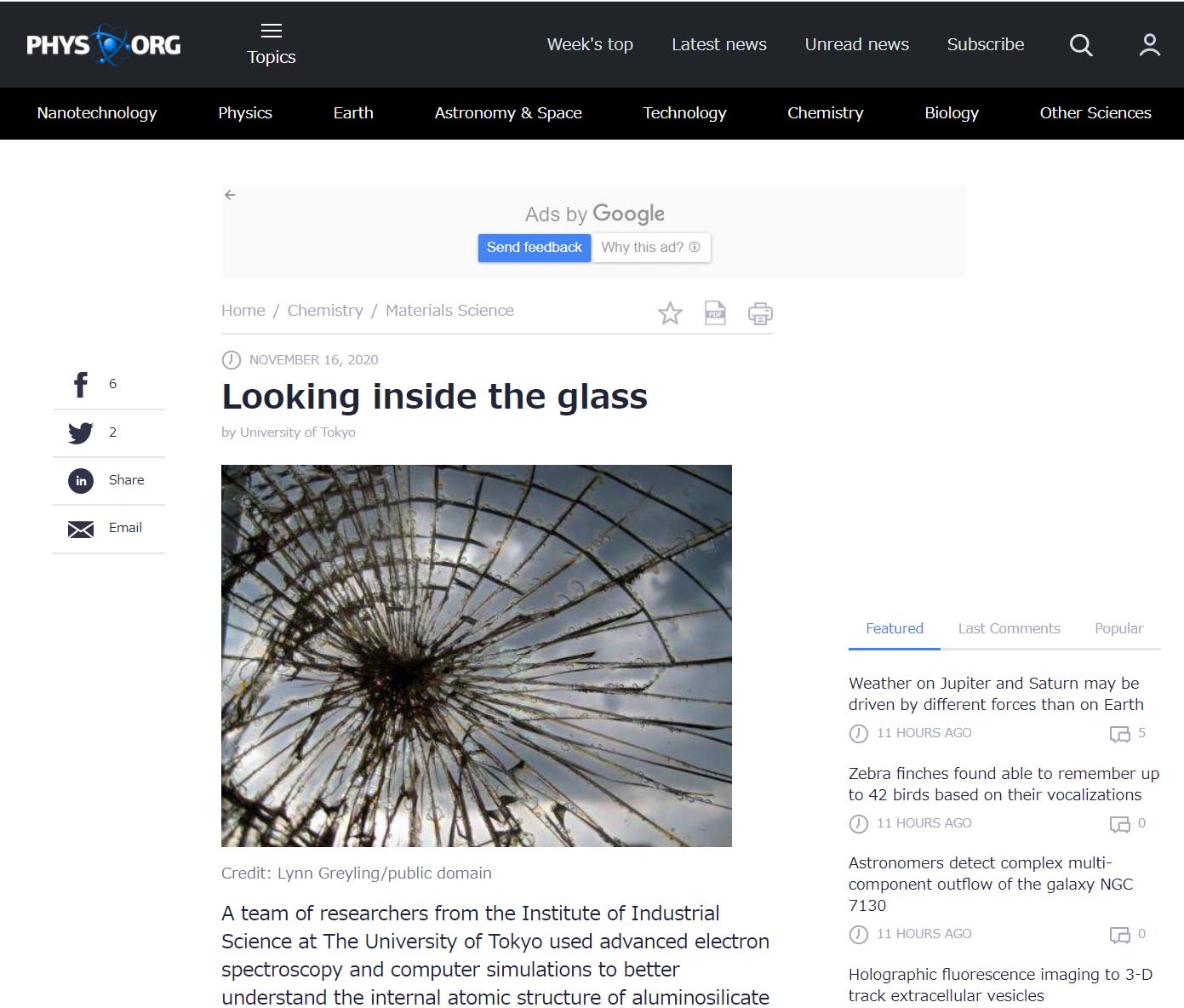
Task: Open the Biology category
Action: (952, 113)
